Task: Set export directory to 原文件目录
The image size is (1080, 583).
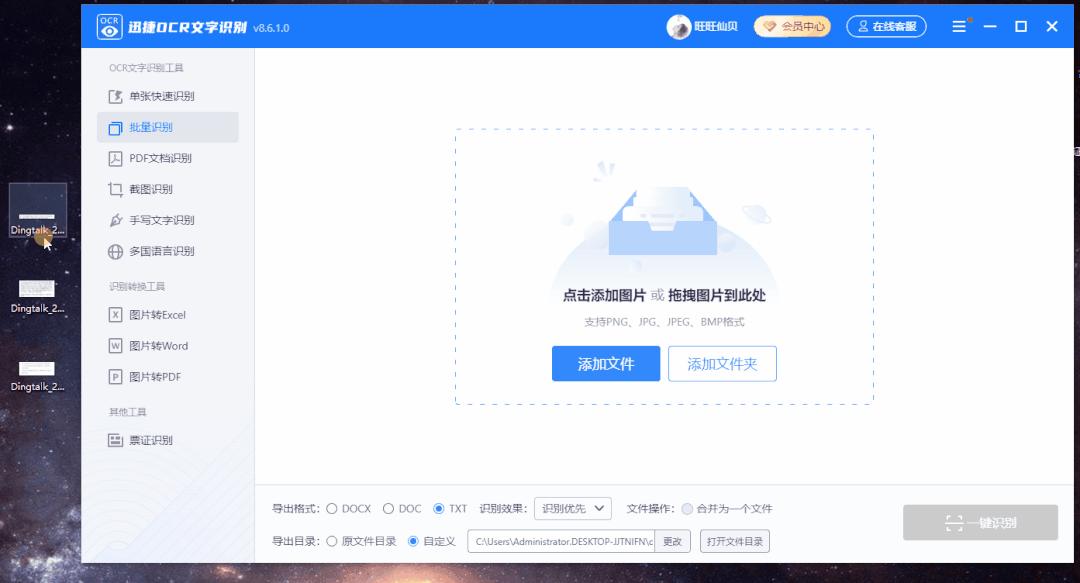Action: pyautogui.click(x=335, y=540)
